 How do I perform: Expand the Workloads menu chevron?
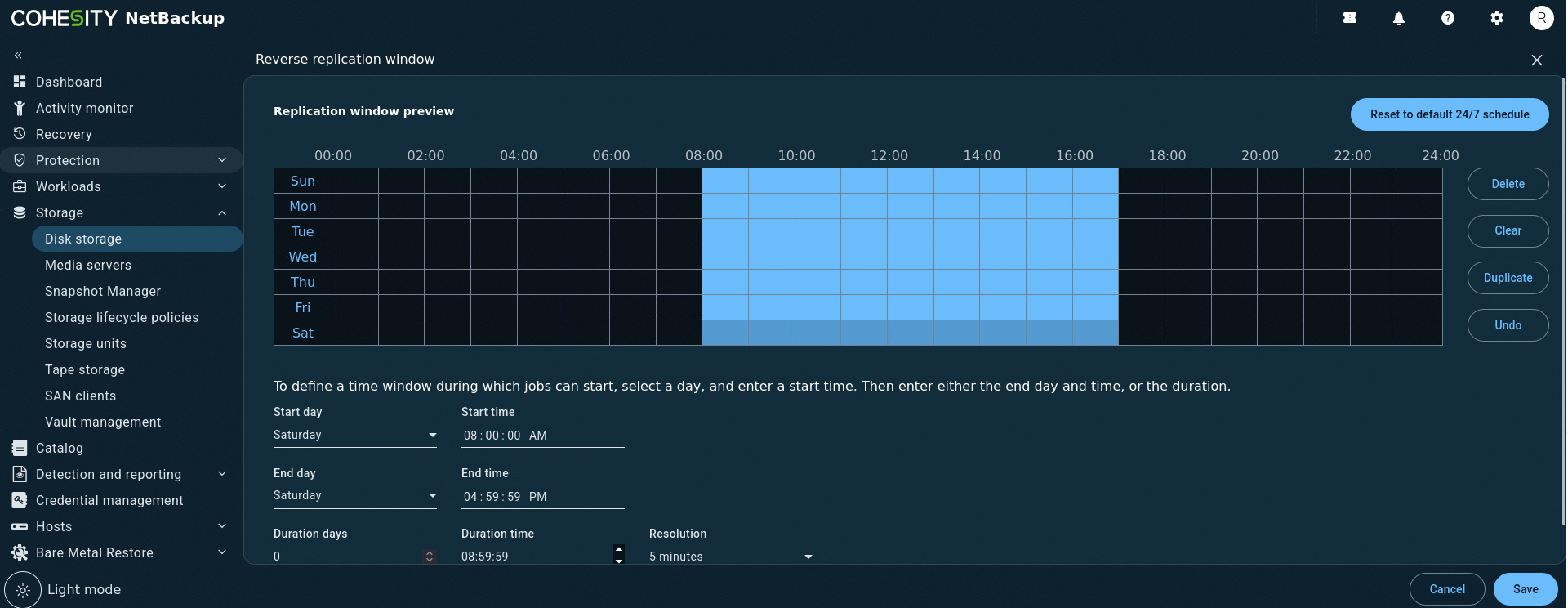222,186
